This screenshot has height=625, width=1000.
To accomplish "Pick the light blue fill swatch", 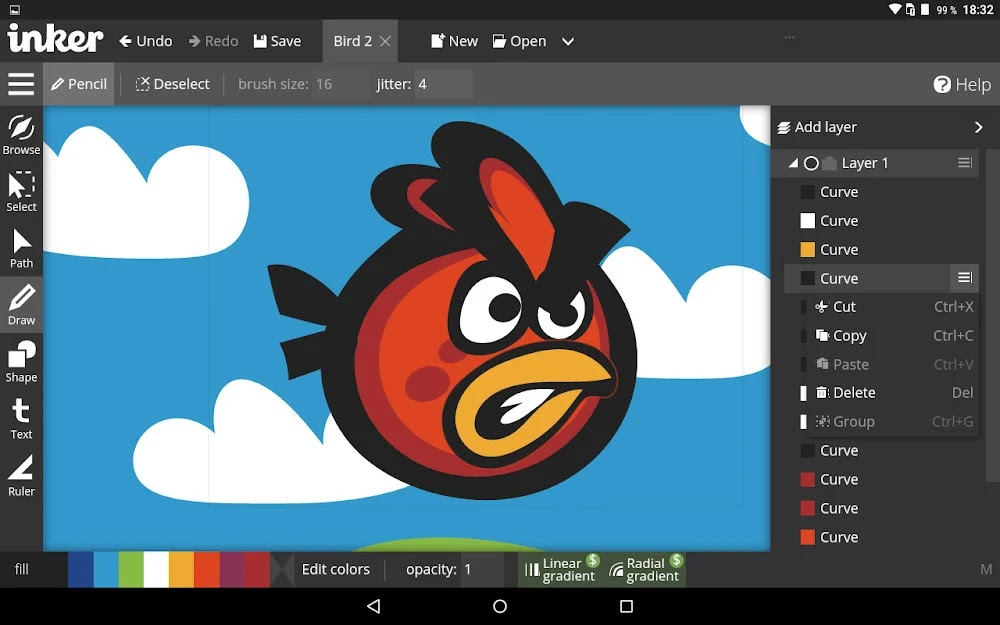I will 106,570.
